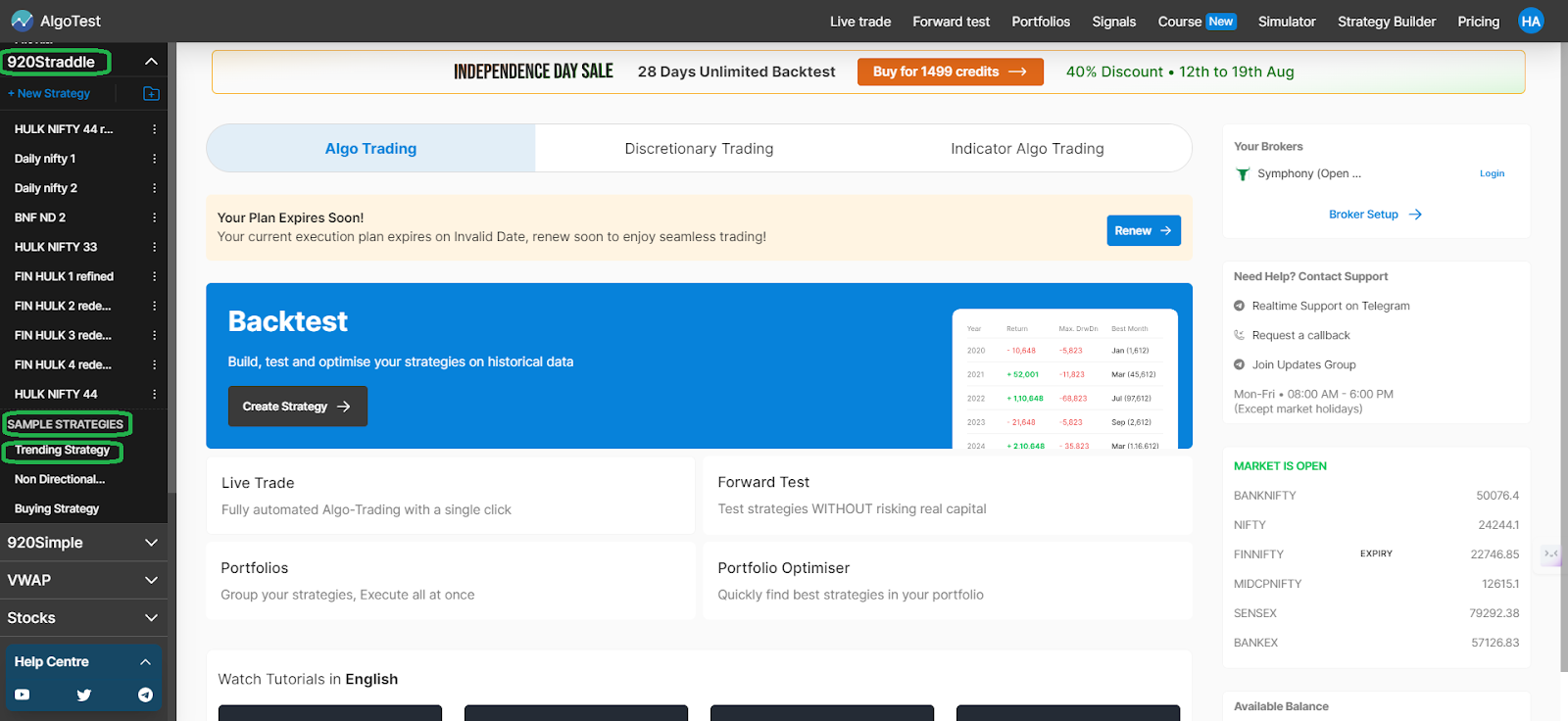Open the HA user avatar menu
The image size is (1568, 721).
coord(1531,21)
